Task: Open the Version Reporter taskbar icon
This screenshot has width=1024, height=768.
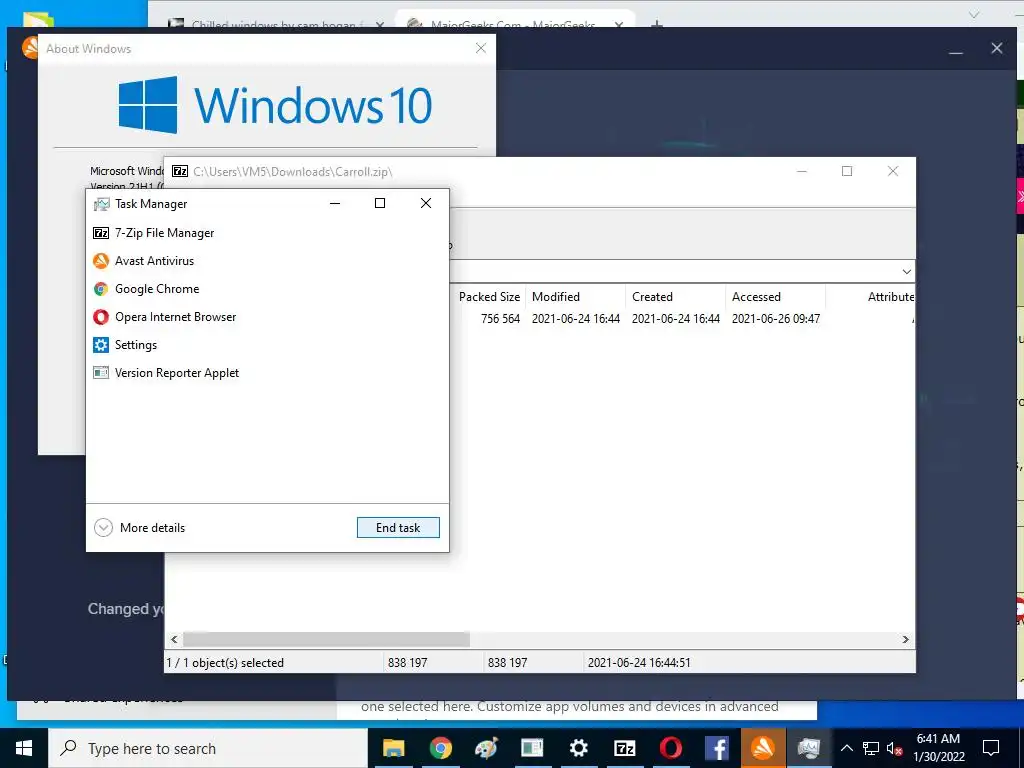Action: [532, 748]
